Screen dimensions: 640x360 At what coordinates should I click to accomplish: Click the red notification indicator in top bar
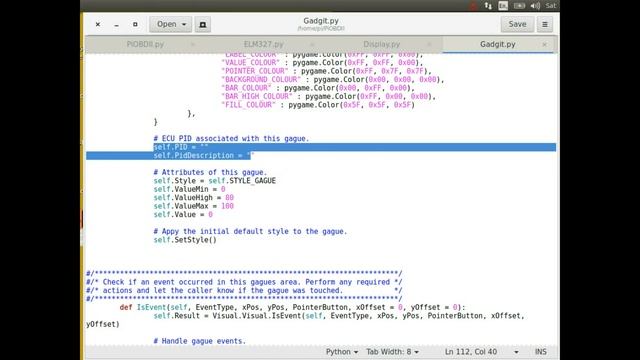473,6
